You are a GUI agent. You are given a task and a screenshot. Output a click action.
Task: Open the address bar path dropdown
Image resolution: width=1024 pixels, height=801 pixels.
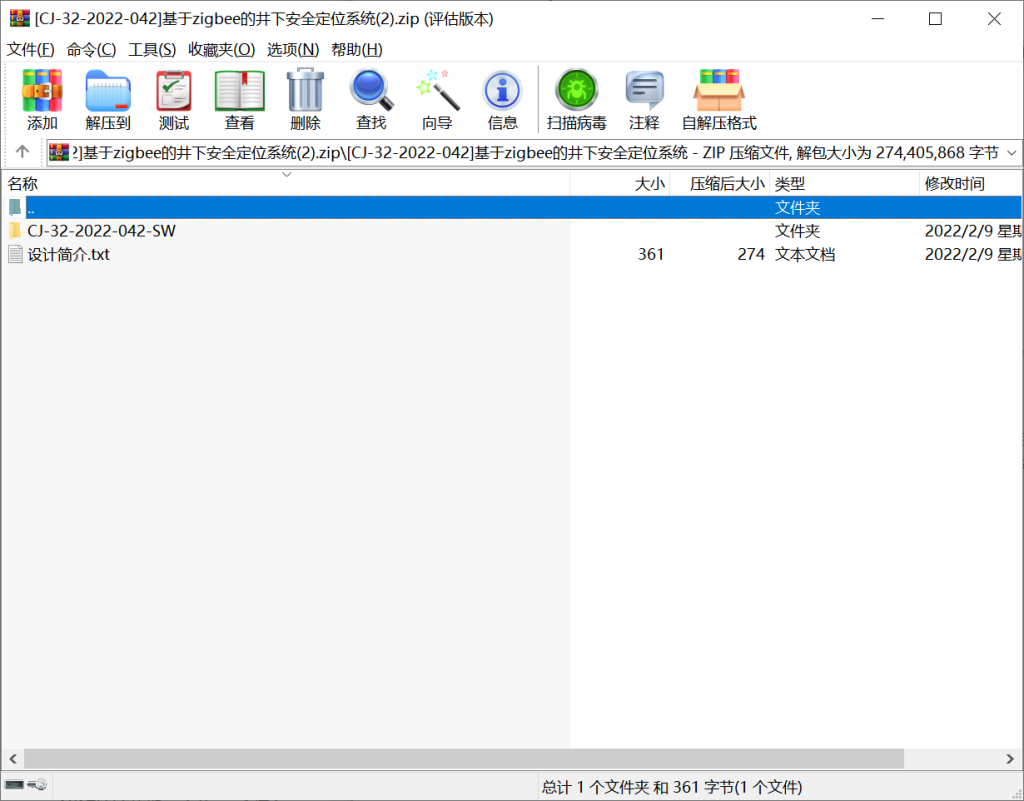(x=1010, y=152)
